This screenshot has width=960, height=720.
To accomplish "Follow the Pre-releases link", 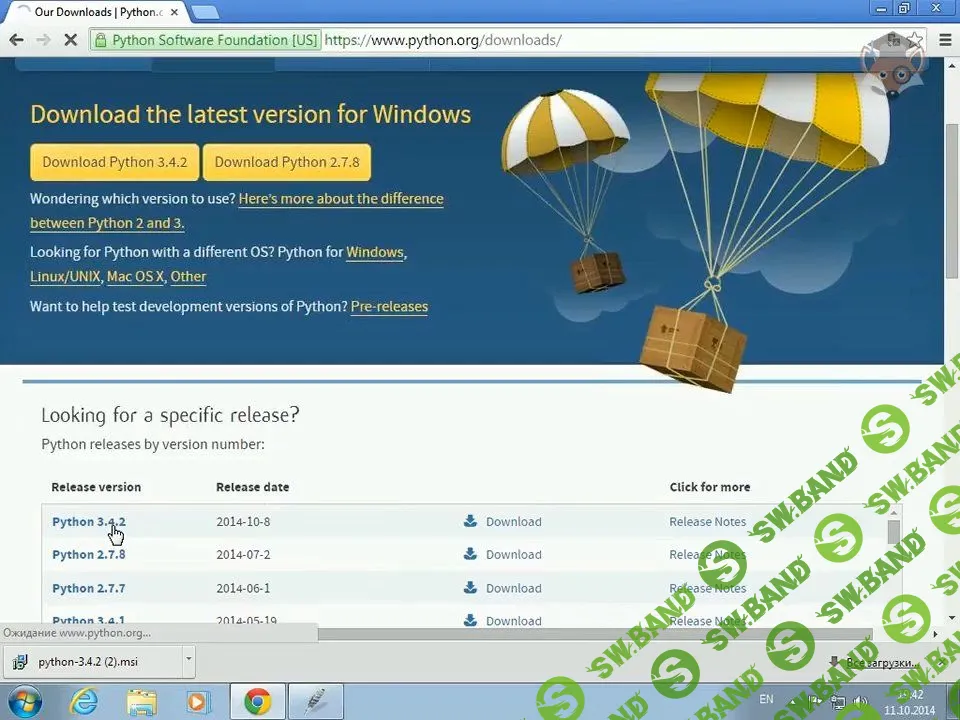I will click(x=389, y=306).
